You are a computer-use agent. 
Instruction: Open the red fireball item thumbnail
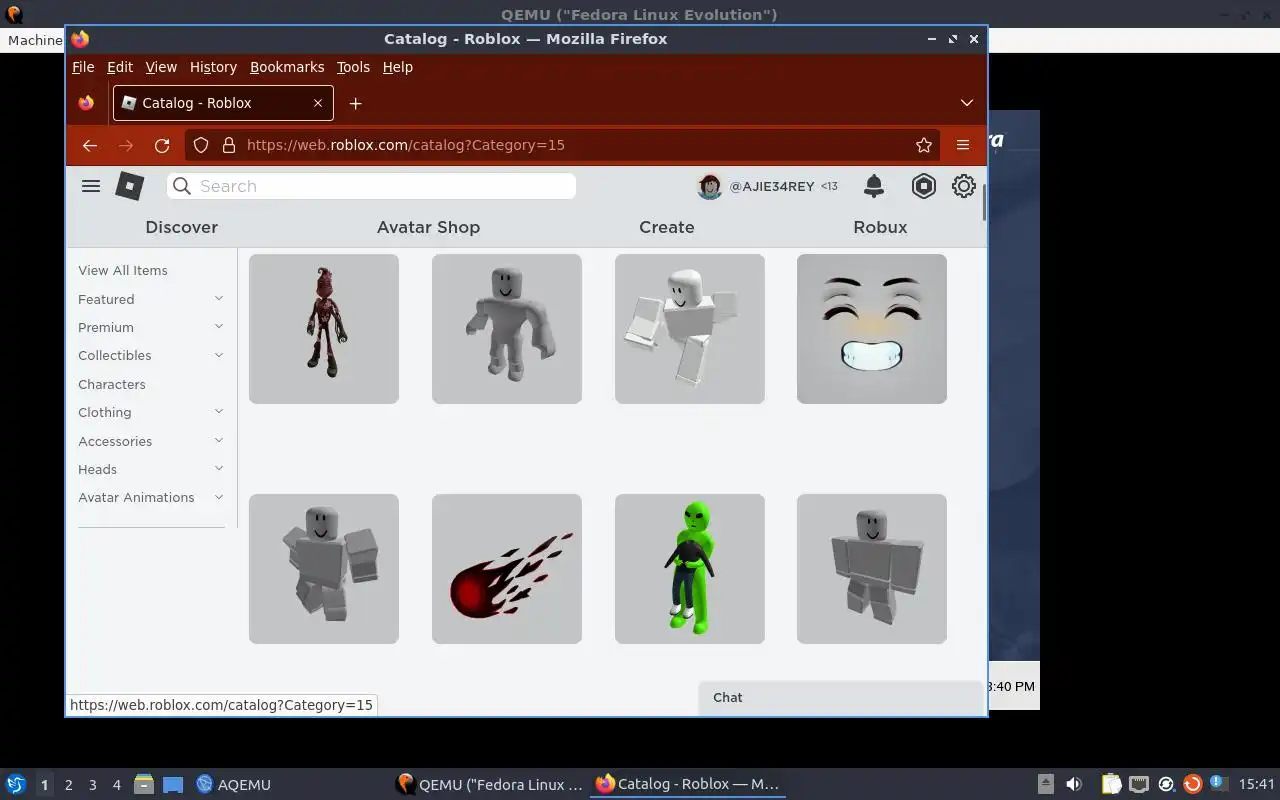(x=507, y=569)
